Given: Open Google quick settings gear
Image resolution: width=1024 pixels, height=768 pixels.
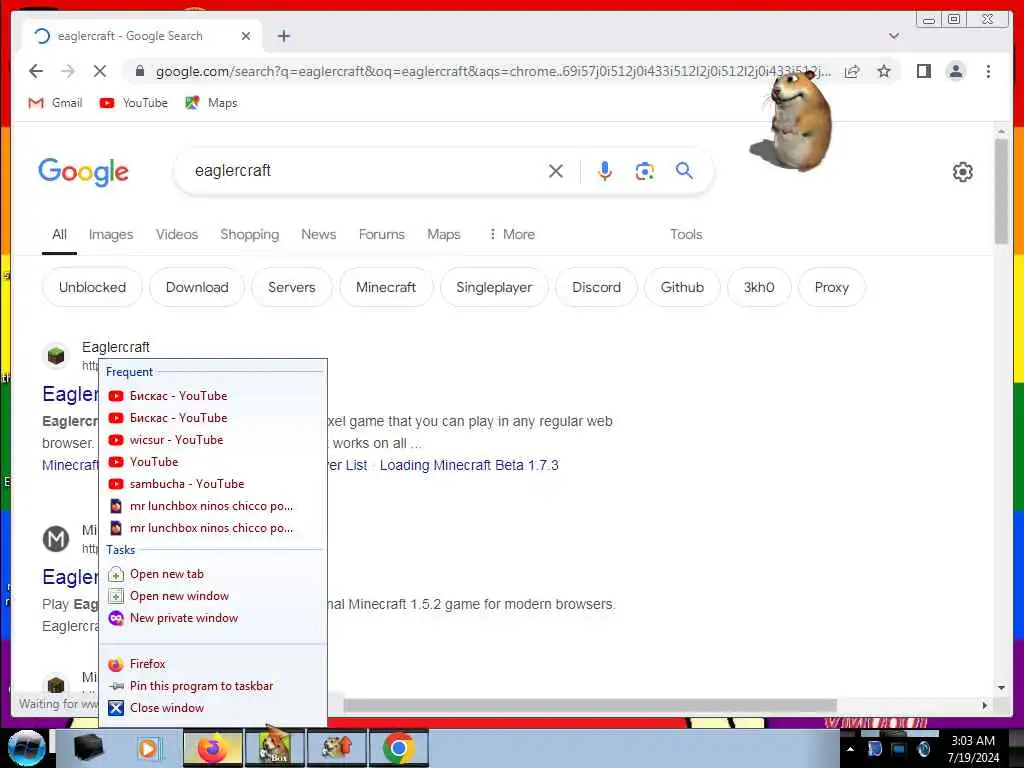Looking at the screenshot, I should (x=962, y=172).
